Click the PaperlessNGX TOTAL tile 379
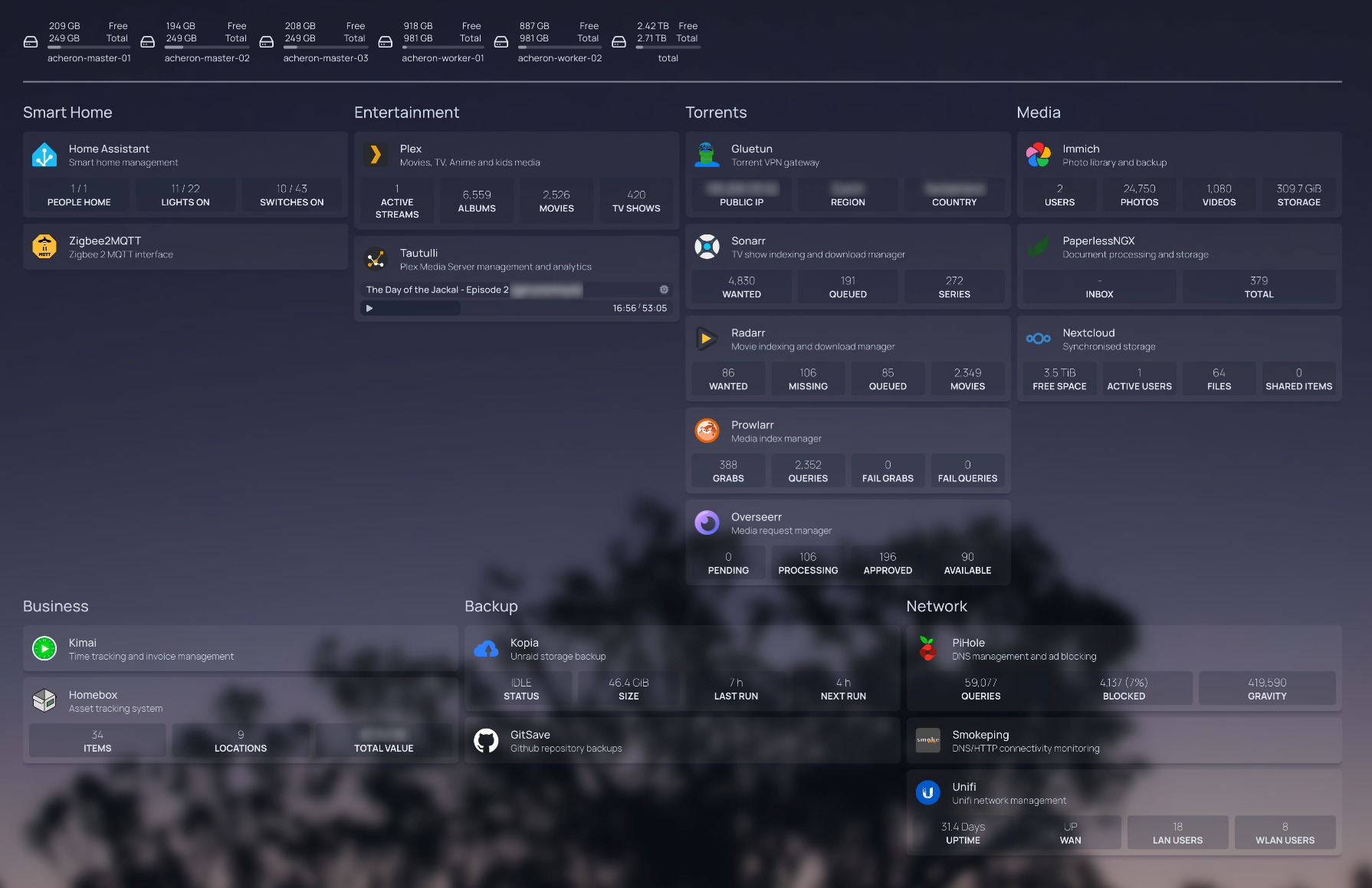This screenshot has width=1372, height=888. [1259, 287]
